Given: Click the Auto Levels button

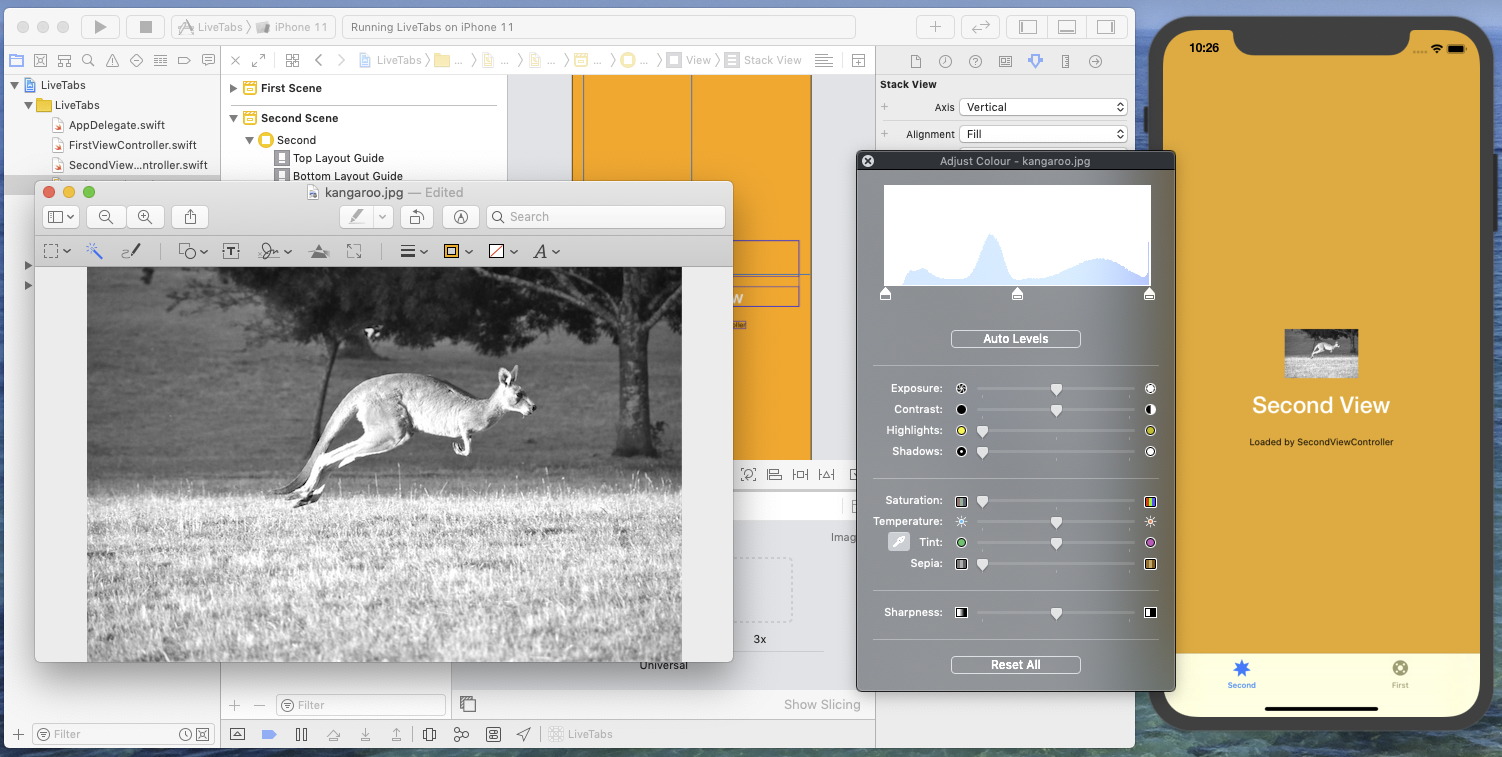Looking at the screenshot, I should [x=1015, y=339].
